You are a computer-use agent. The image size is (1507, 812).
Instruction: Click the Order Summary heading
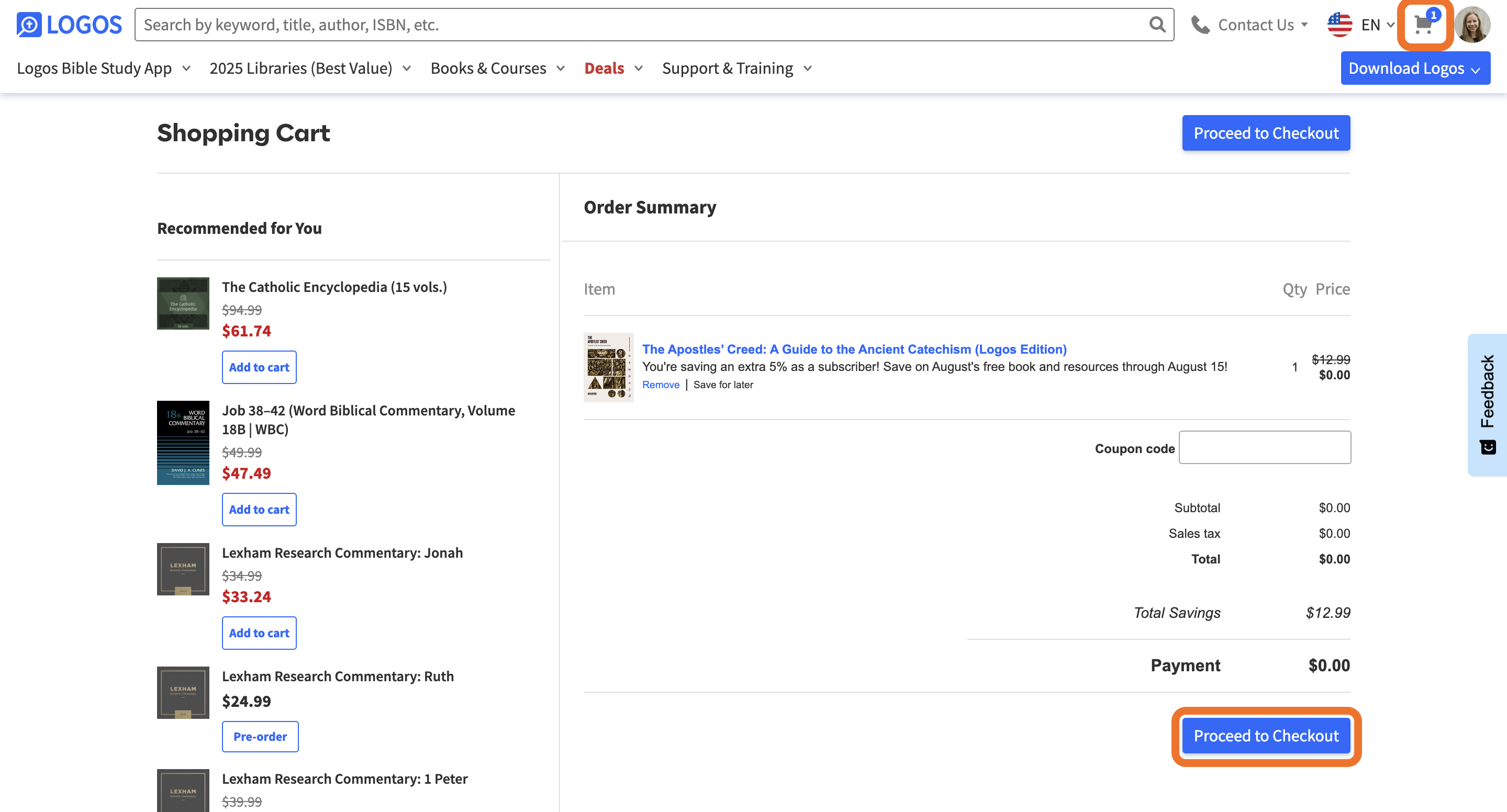(650, 207)
